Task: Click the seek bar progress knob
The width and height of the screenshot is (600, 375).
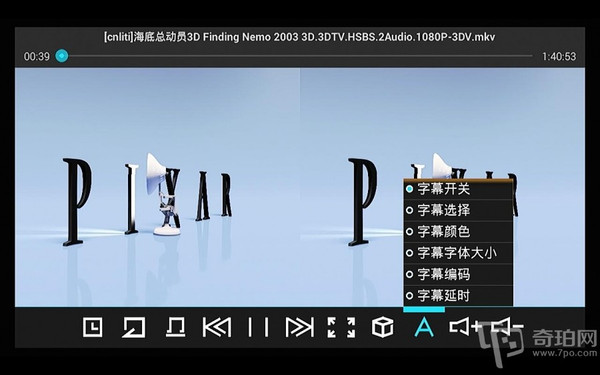Action: (x=62, y=56)
